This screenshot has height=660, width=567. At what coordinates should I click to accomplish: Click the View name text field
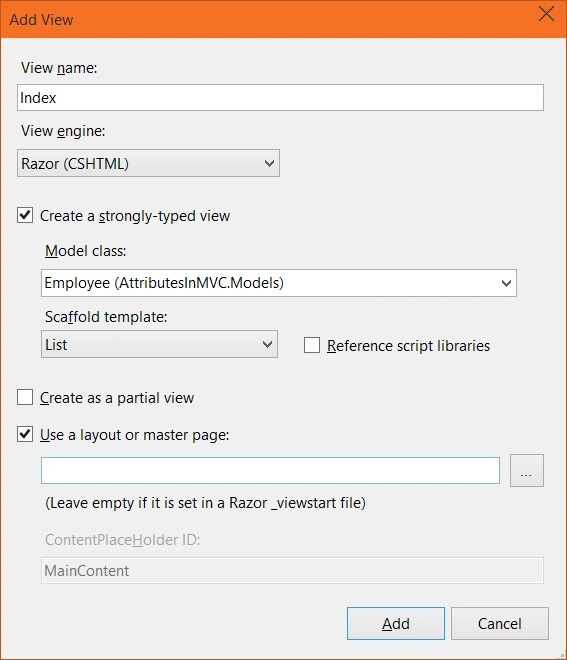pyautogui.click(x=280, y=98)
